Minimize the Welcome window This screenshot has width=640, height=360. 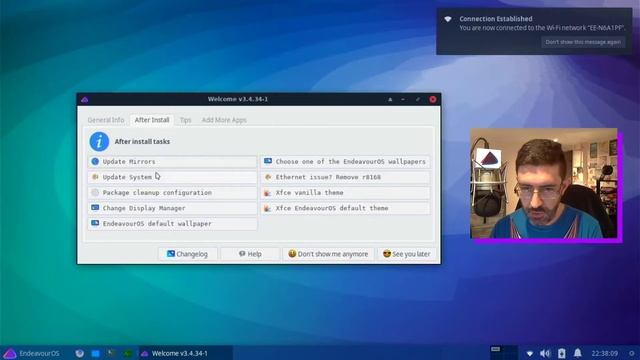click(403, 100)
